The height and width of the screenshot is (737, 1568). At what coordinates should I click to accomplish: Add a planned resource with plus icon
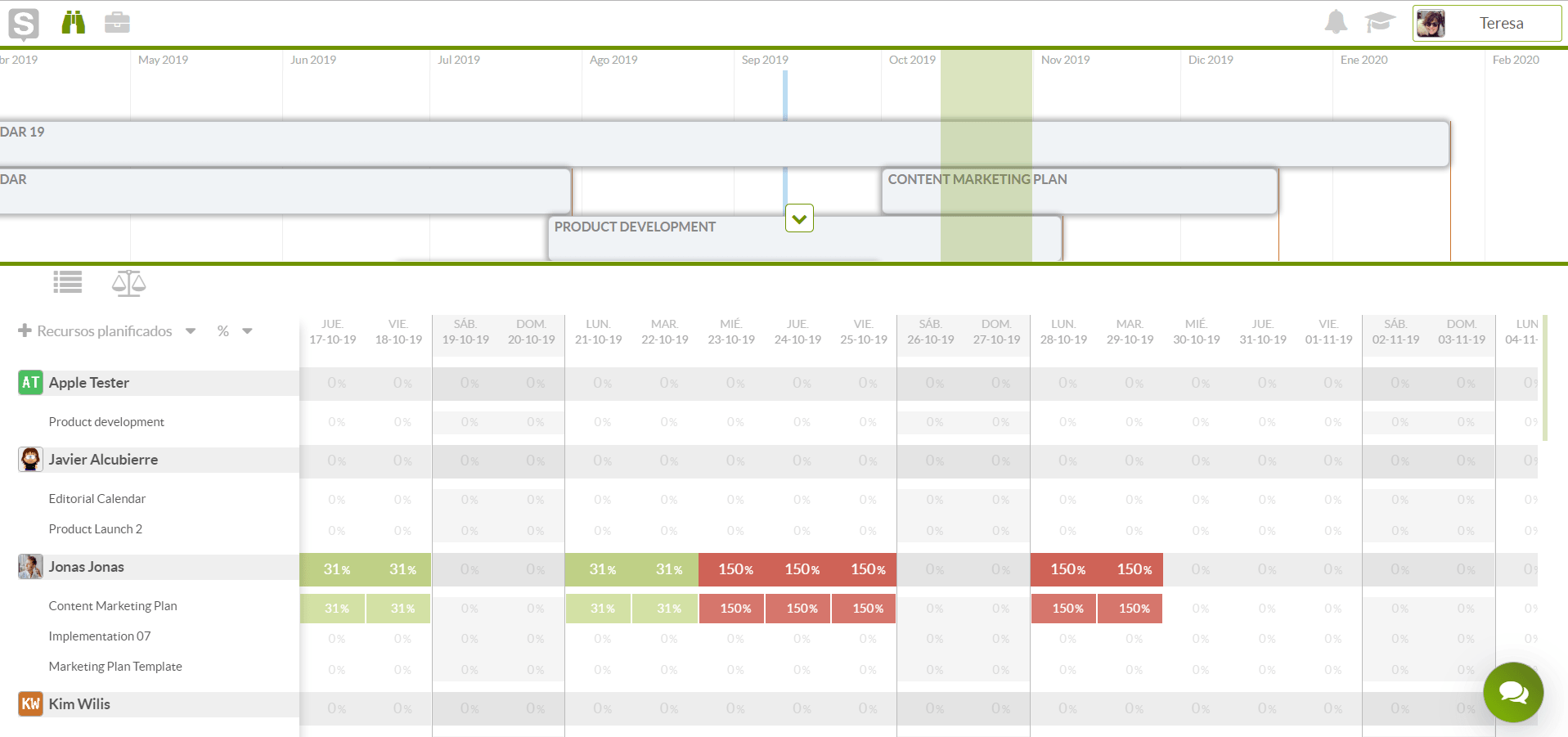pyautogui.click(x=25, y=330)
